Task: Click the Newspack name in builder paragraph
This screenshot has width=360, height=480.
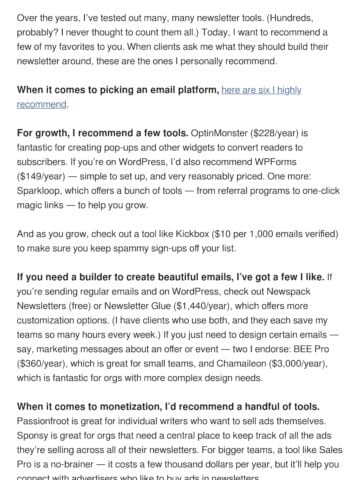Action: [x=288, y=291]
